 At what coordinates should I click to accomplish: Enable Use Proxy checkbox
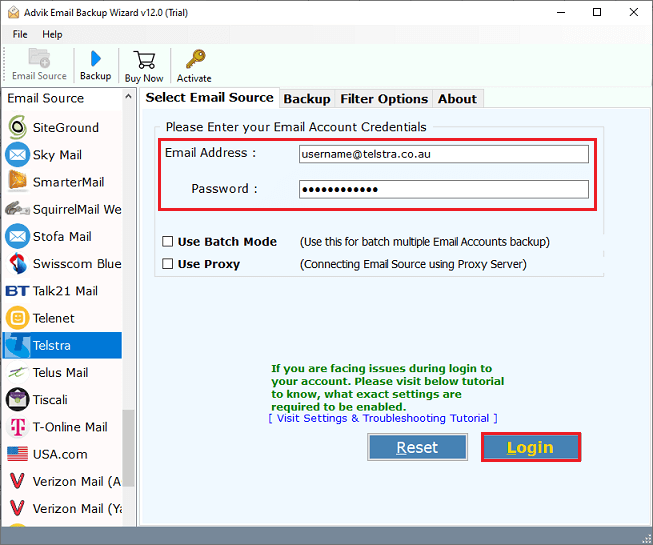click(x=167, y=264)
